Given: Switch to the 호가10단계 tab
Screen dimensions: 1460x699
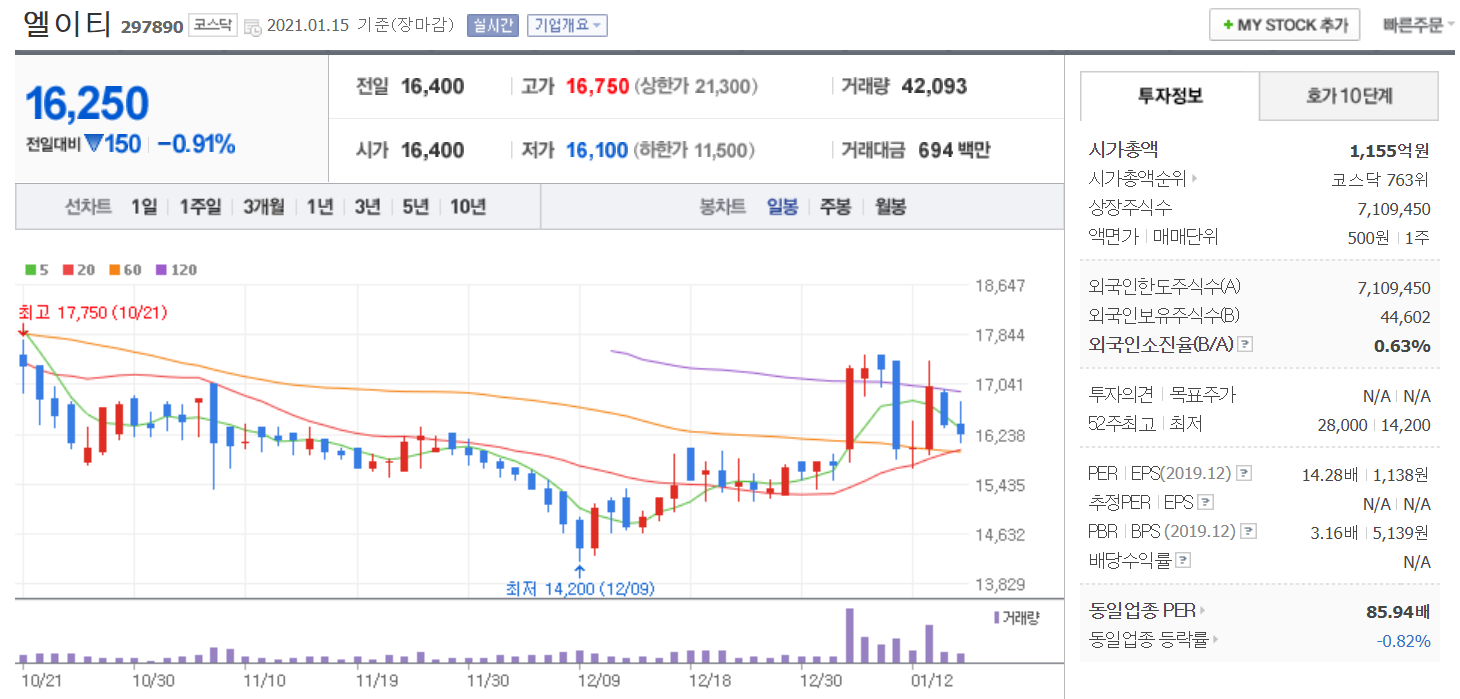Looking at the screenshot, I should pyautogui.click(x=1348, y=96).
